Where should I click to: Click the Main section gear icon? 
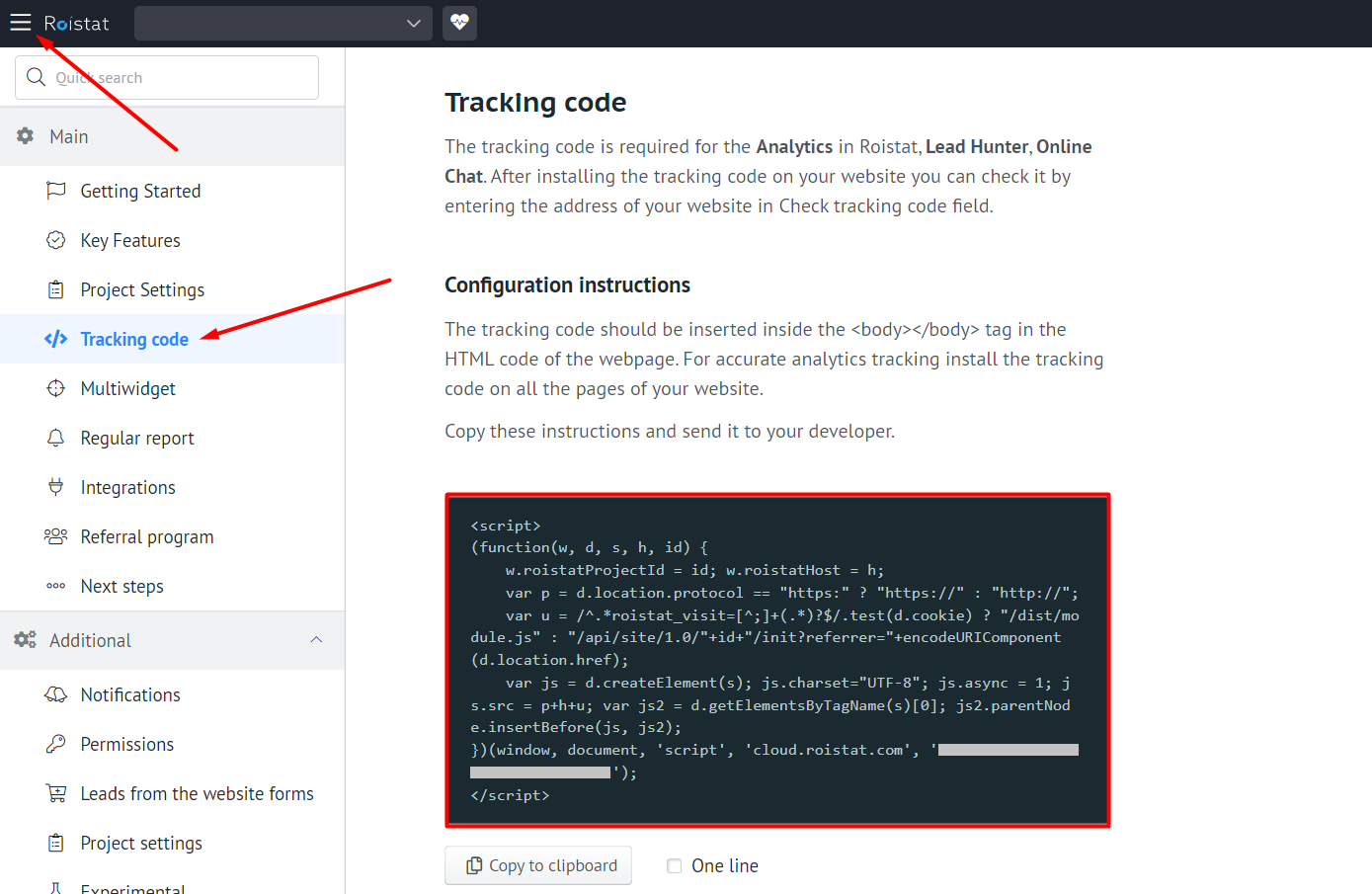click(x=26, y=136)
